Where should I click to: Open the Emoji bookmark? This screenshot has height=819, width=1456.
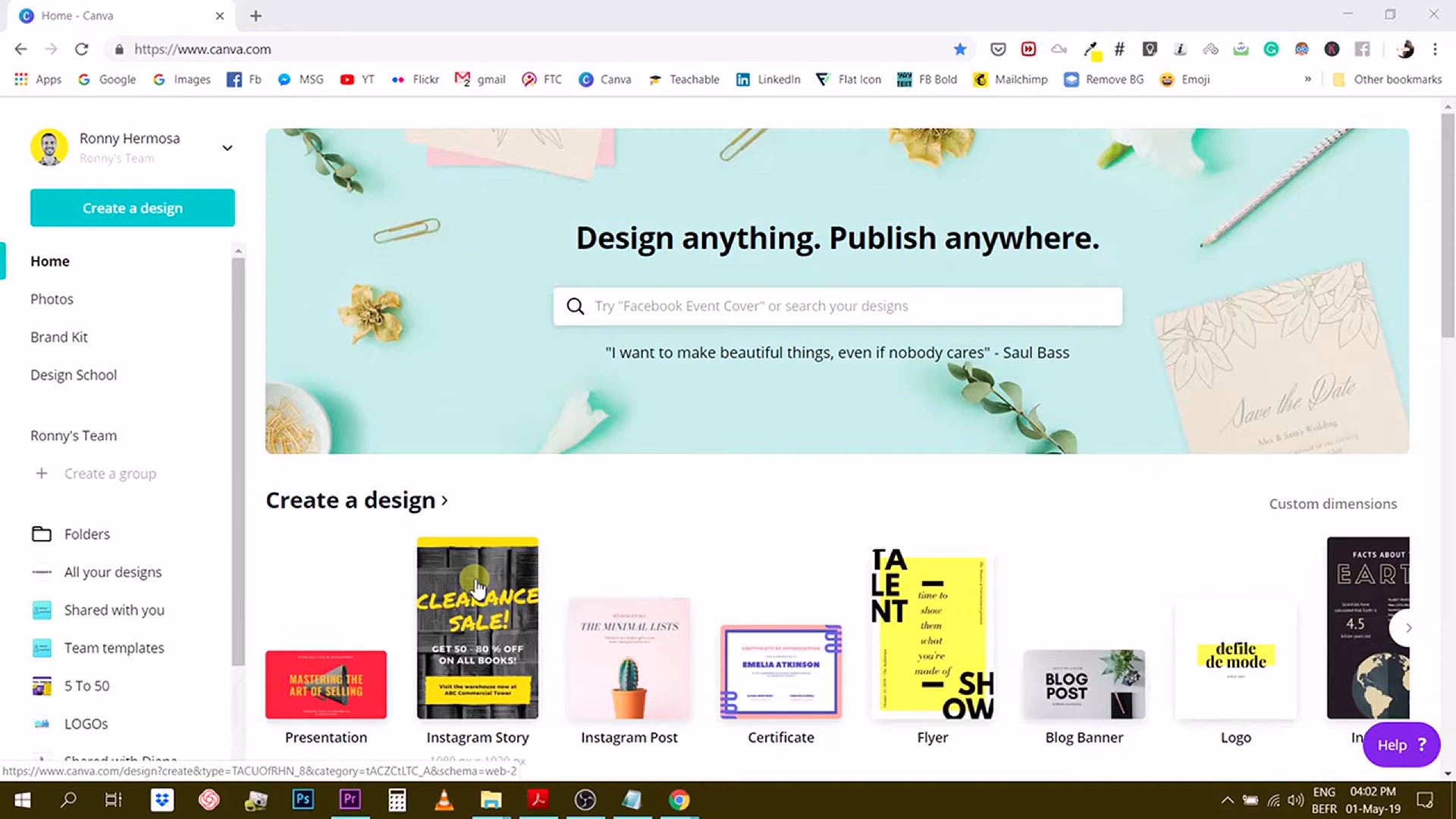pyautogui.click(x=1185, y=80)
